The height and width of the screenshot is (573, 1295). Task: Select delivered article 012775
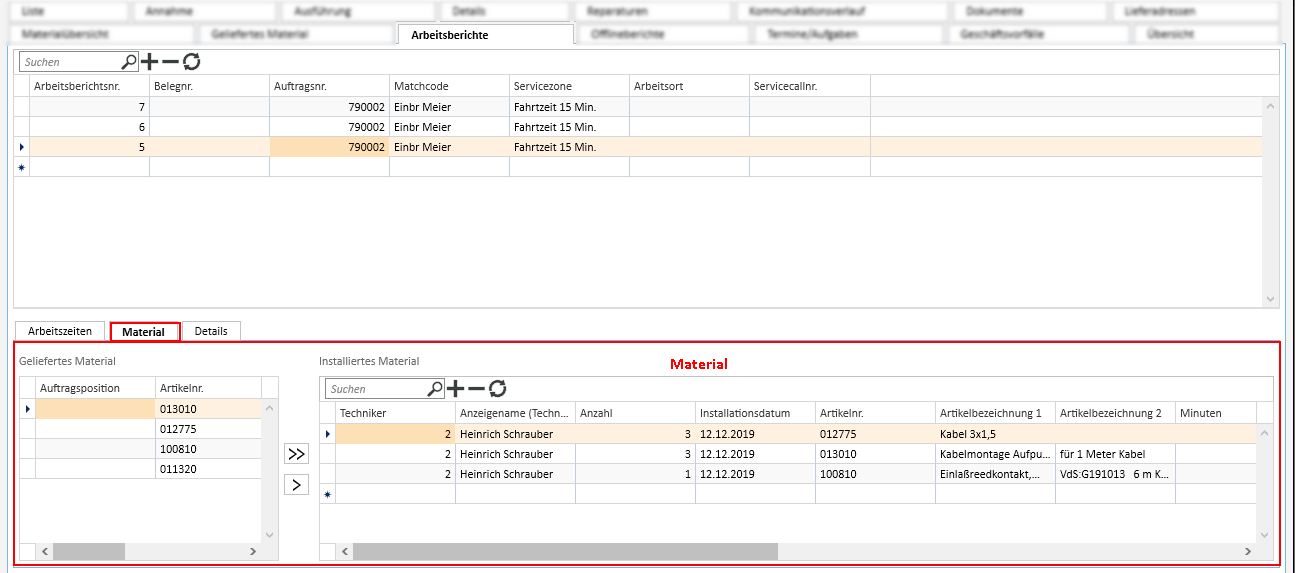point(208,429)
